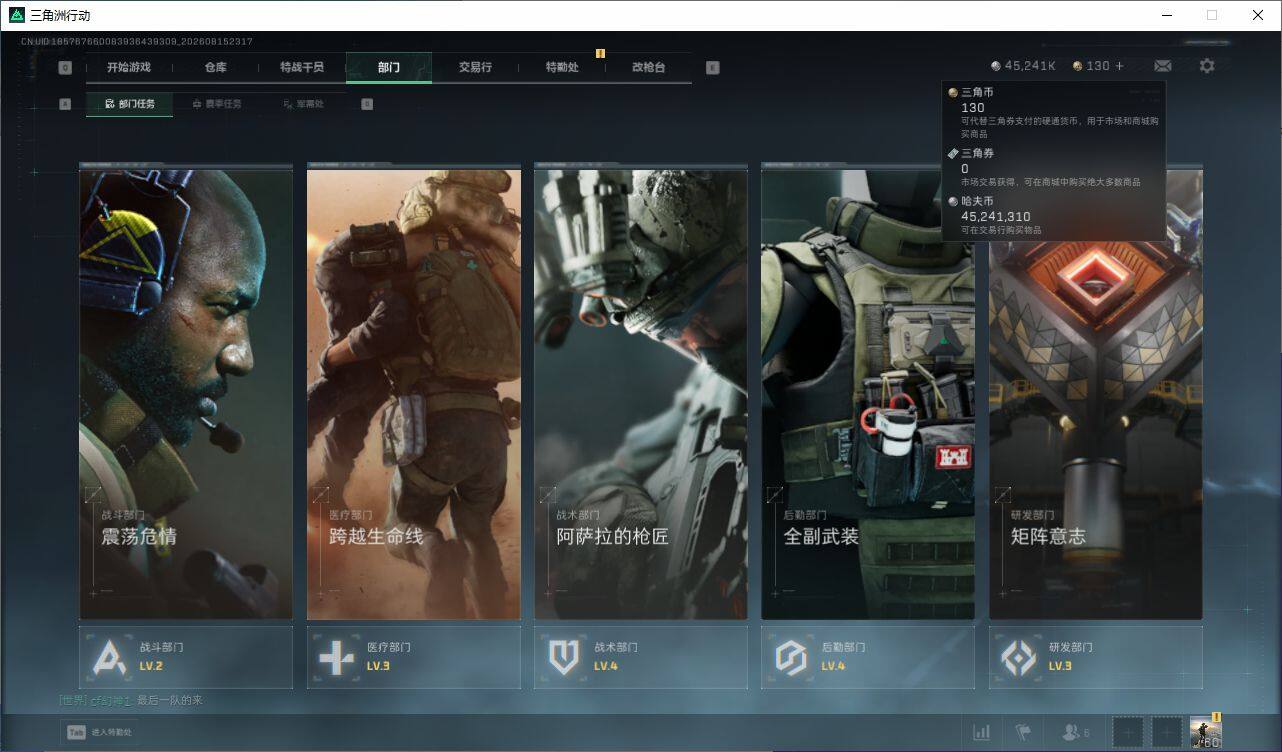Click the 战术部门 LV.4 panel
The image size is (1282, 752).
(x=640, y=657)
